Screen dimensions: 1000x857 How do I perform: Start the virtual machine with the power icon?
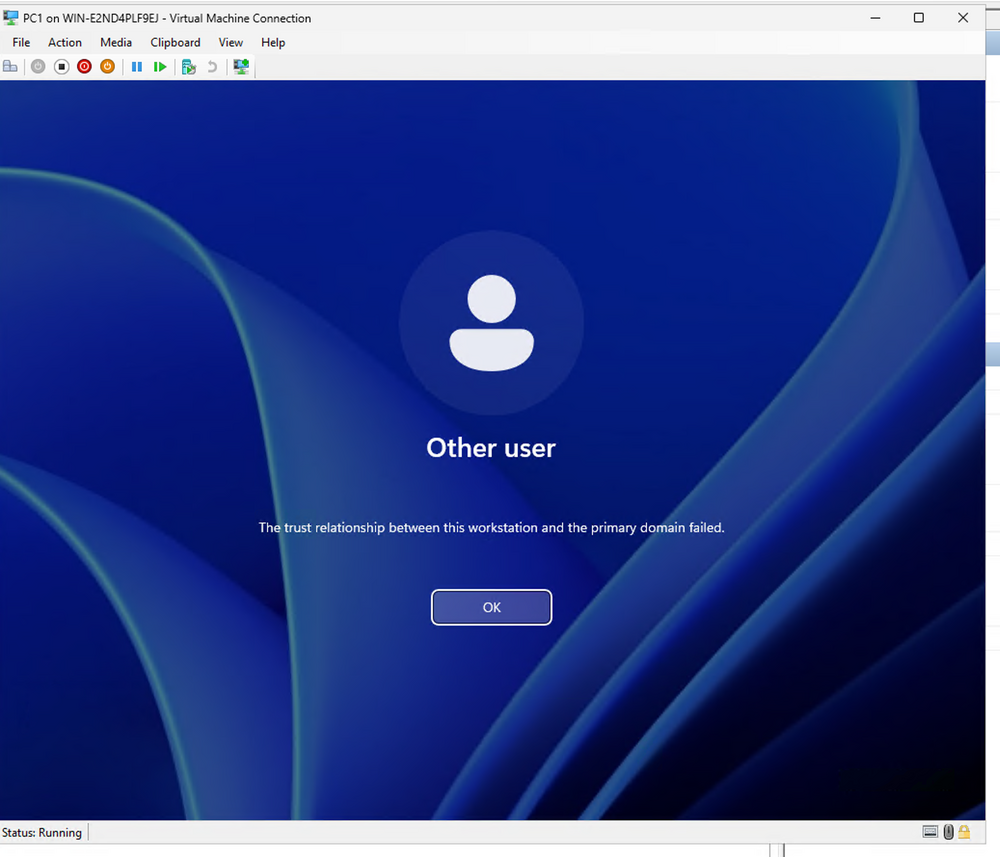click(x=37, y=66)
